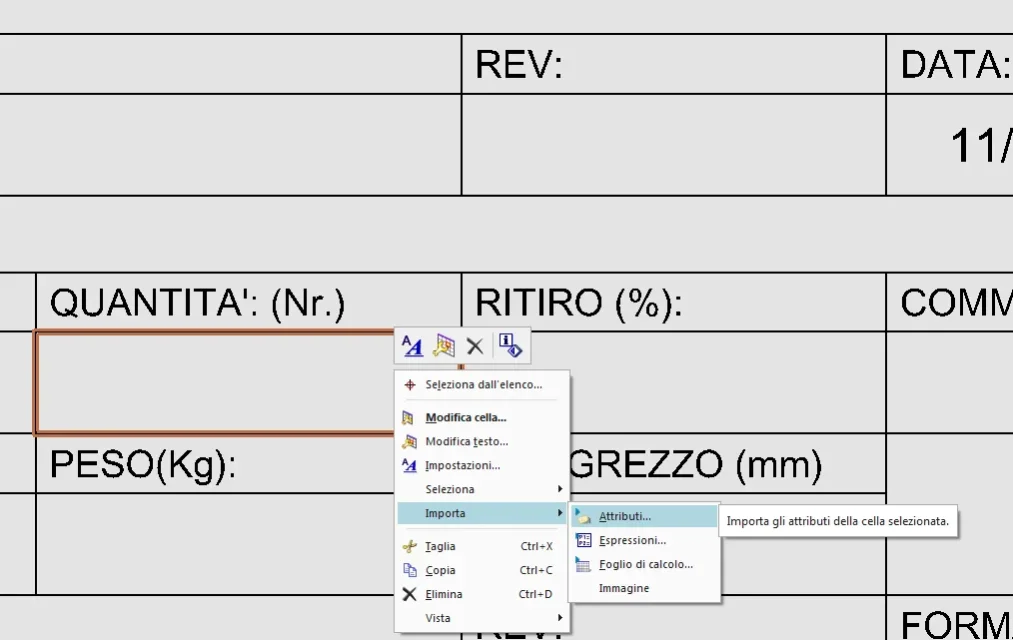Click the info-with-diamond icon on the mini toolbar
The image size is (1013, 640).
510,346
